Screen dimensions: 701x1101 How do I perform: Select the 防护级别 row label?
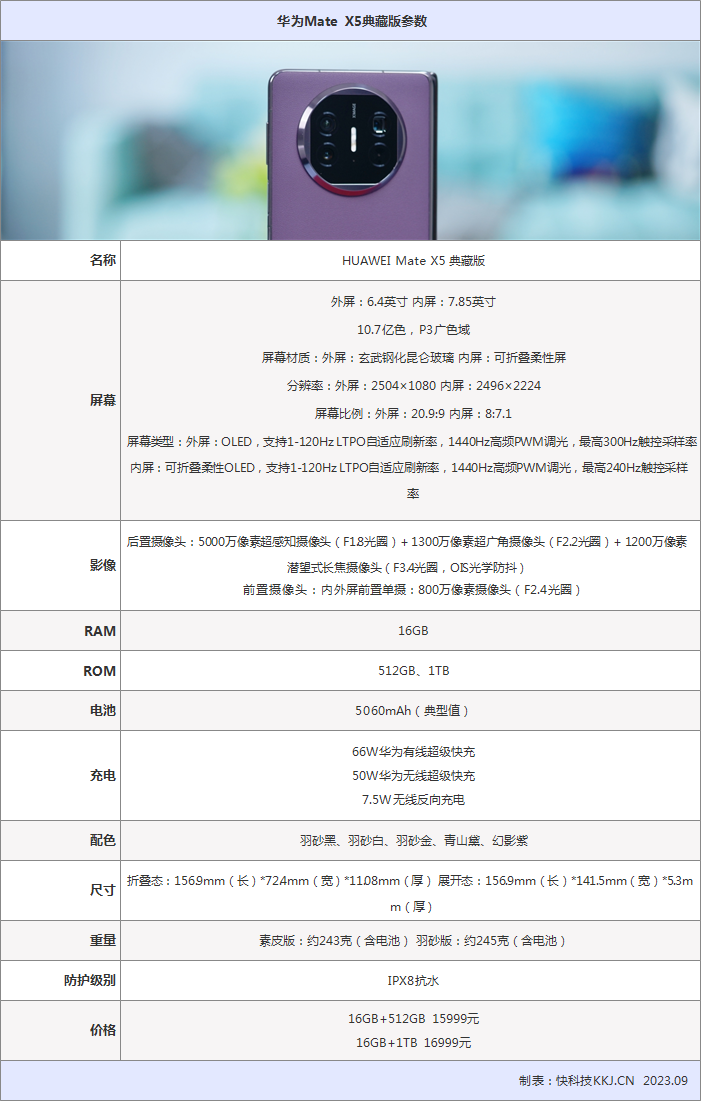[90, 981]
